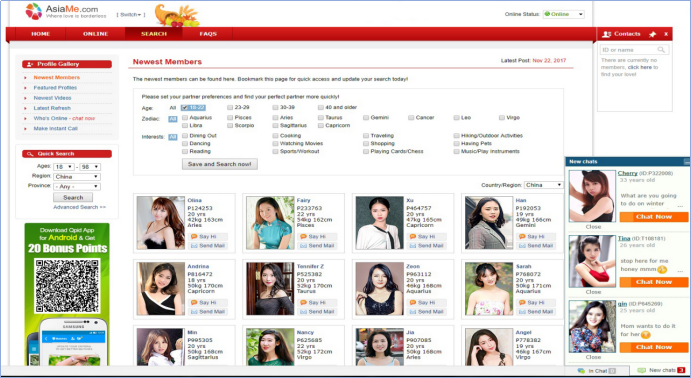
Task: Open Featured Profiles in Profile Gallery
Action: pyautogui.click(x=55, y=88)
